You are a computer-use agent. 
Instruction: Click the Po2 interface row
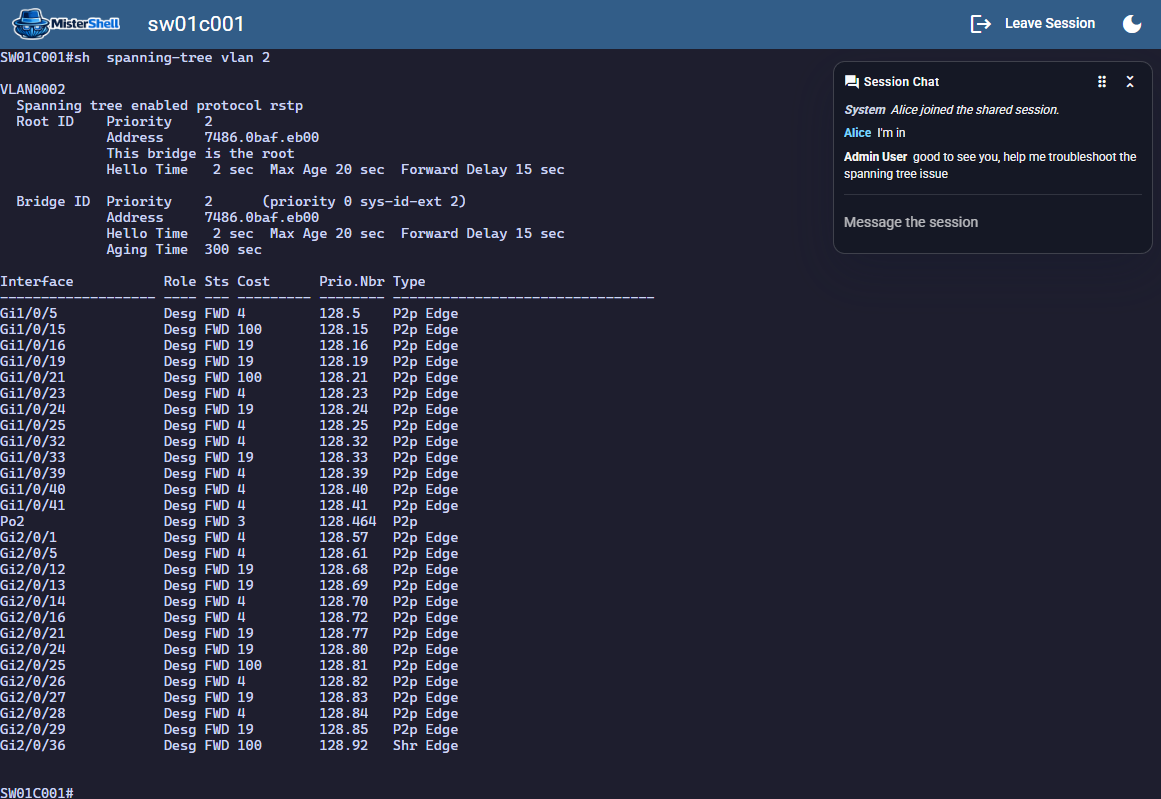(209, 521)
